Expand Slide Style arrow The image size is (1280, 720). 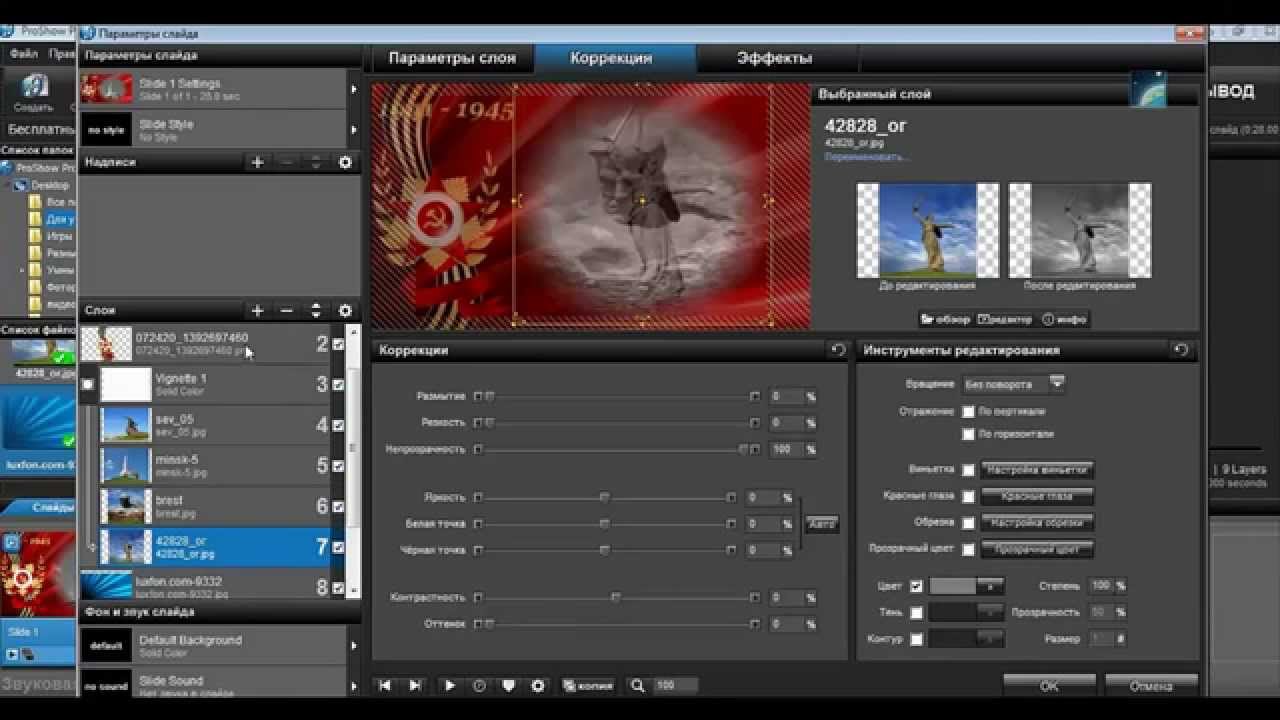click(353, 130)
